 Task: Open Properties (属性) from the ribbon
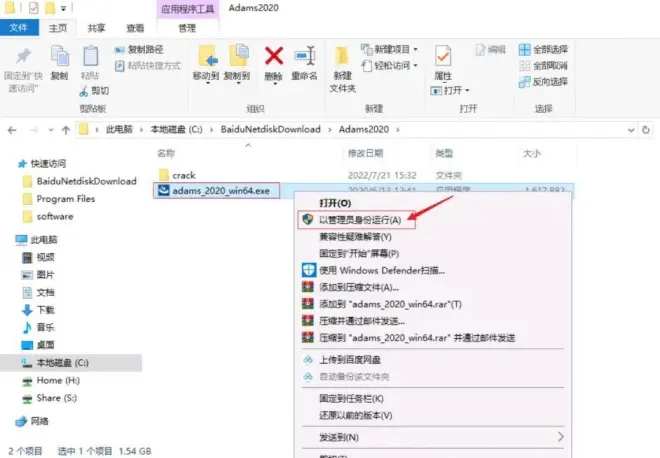tap(443, 61)
